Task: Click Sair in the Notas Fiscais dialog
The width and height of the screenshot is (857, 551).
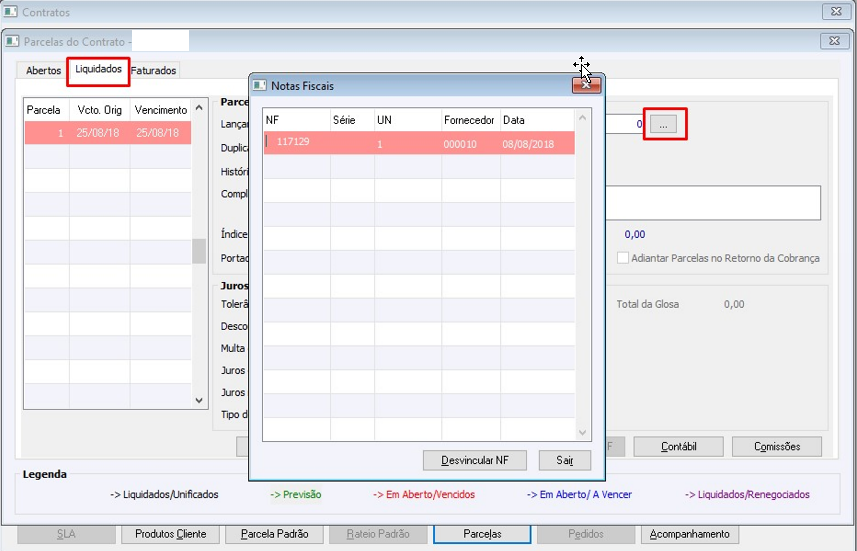Action: click(565, 460)
